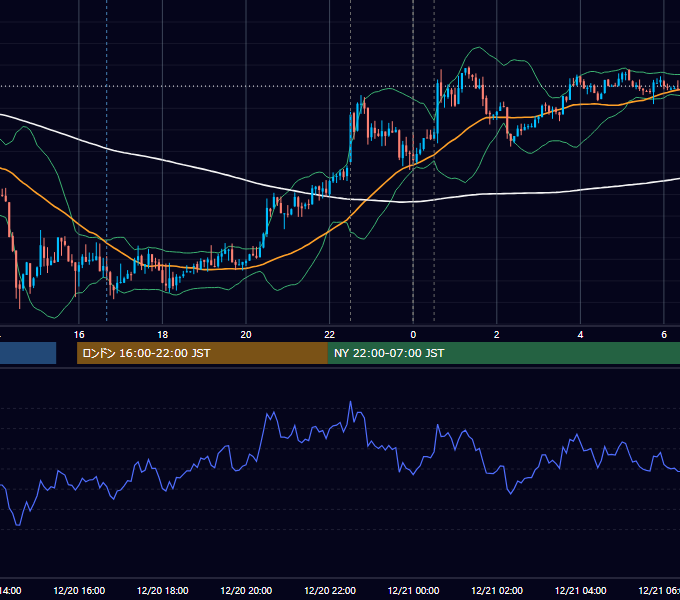This screenshot has width=680, height=600.
Task: Click the 2 hour label on price chart axis
Action: (x=497, y=335)
